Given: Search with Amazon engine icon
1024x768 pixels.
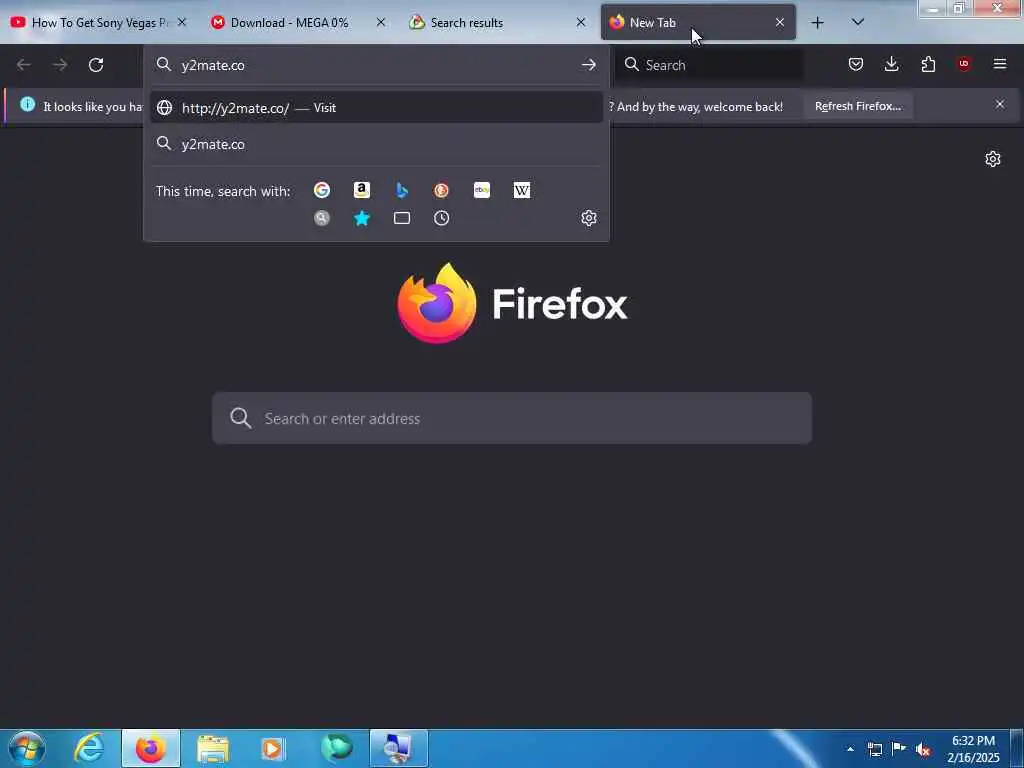Looking at the screenshot, I should point(362,190).
